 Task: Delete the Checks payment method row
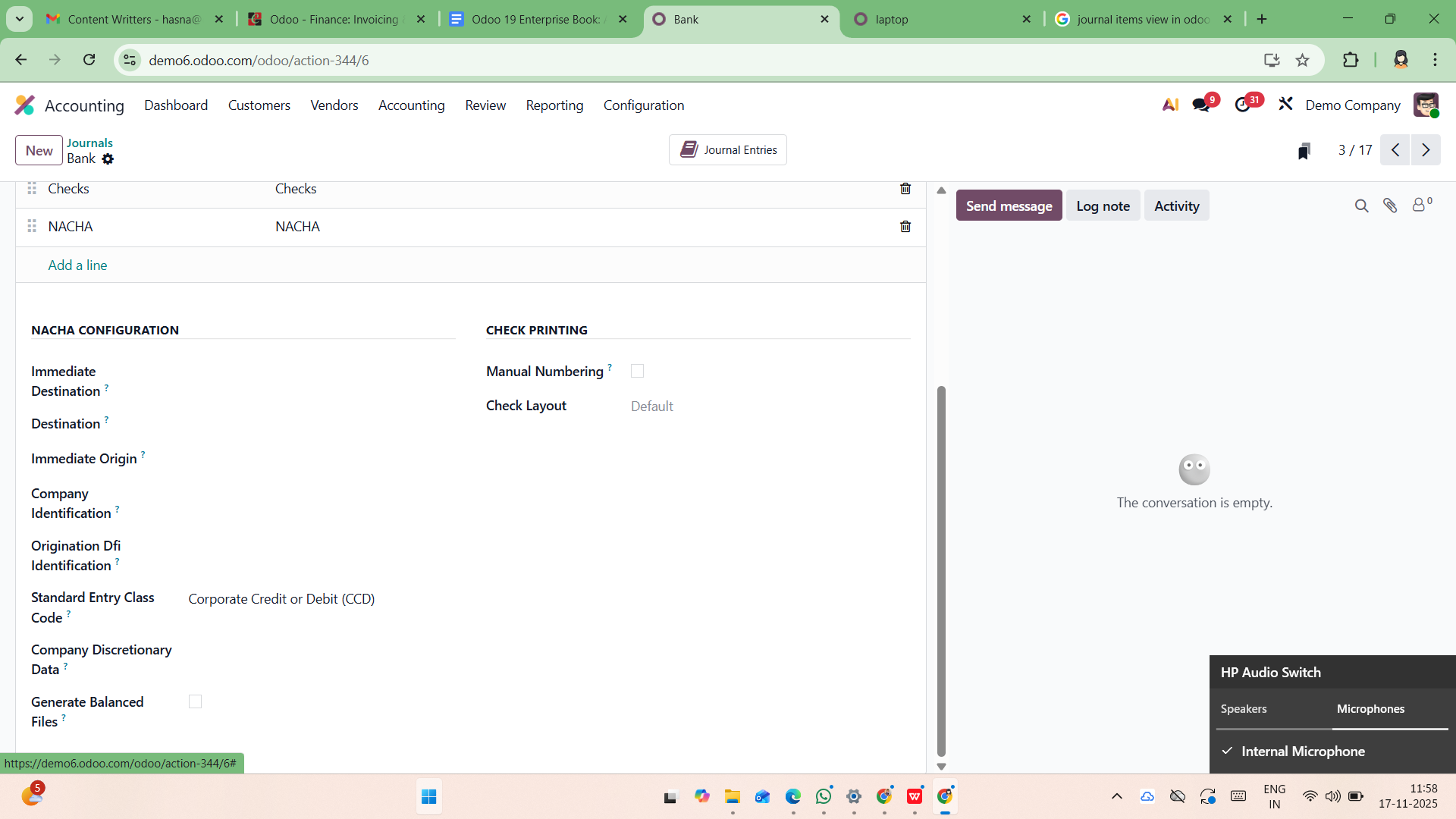coord(905,189)
